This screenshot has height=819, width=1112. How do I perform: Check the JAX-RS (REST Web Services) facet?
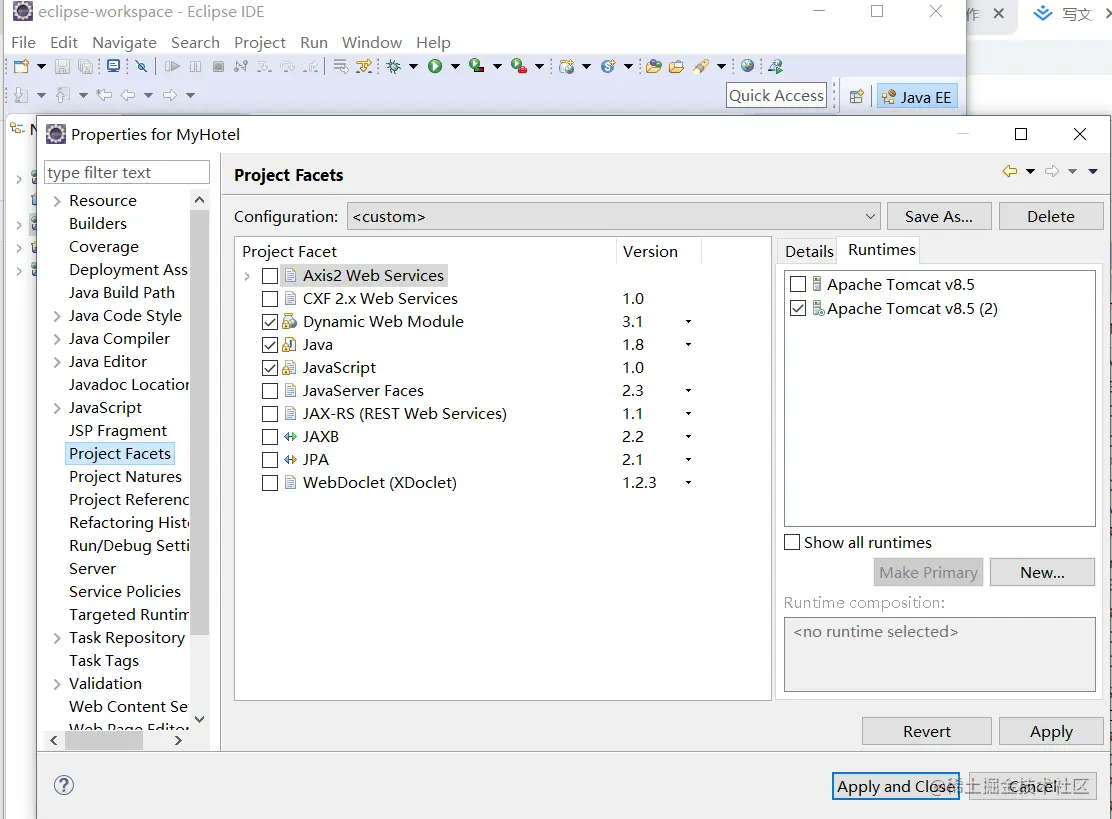(269, 413)
